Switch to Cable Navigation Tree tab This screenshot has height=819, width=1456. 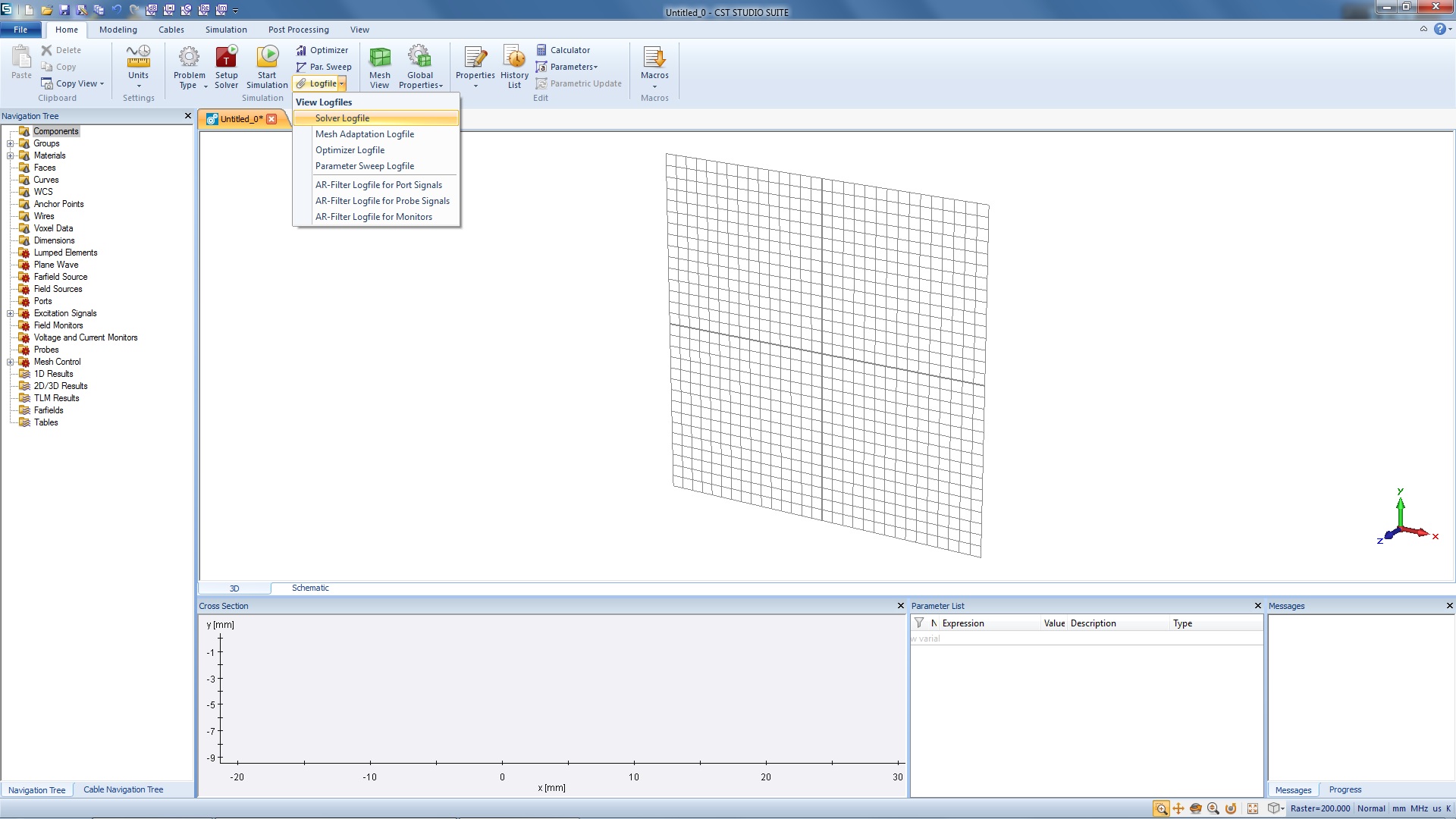(123, 789)
